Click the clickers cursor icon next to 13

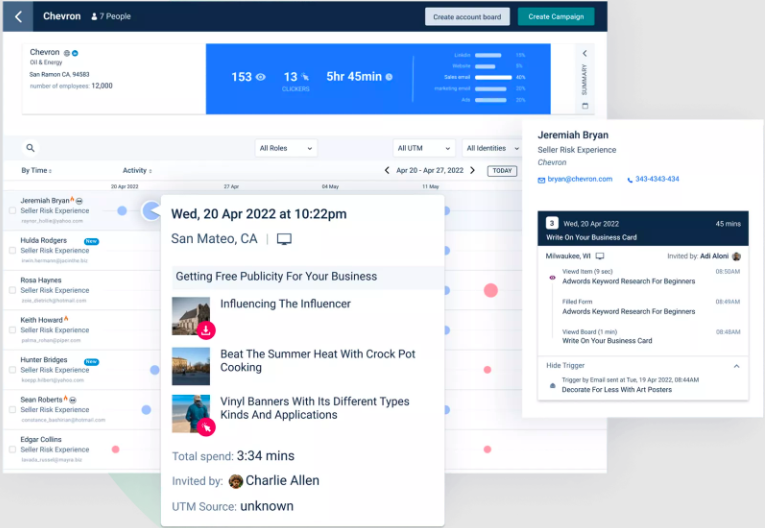[305, 77]
